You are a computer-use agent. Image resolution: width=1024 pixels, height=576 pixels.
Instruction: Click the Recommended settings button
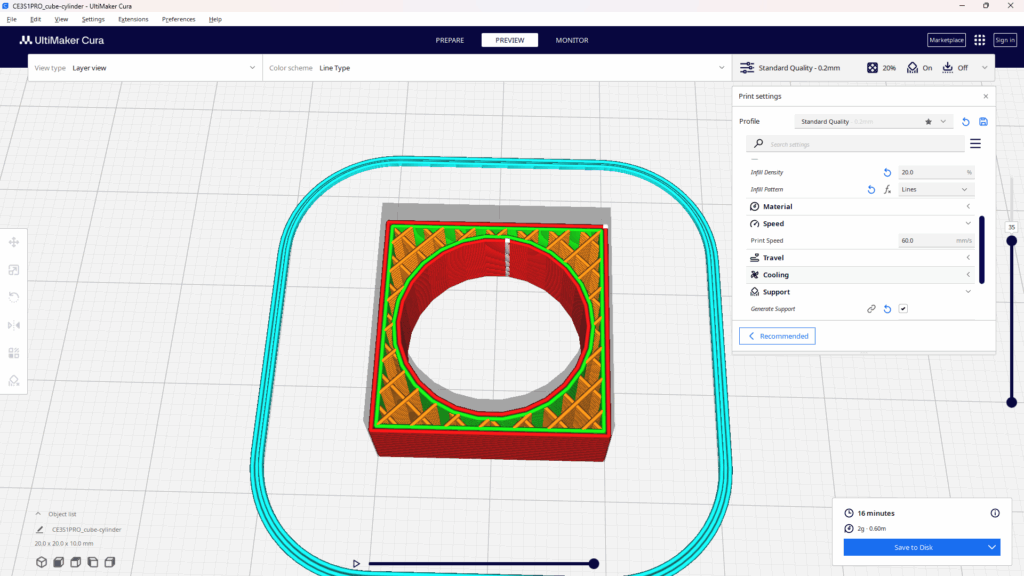777,336
